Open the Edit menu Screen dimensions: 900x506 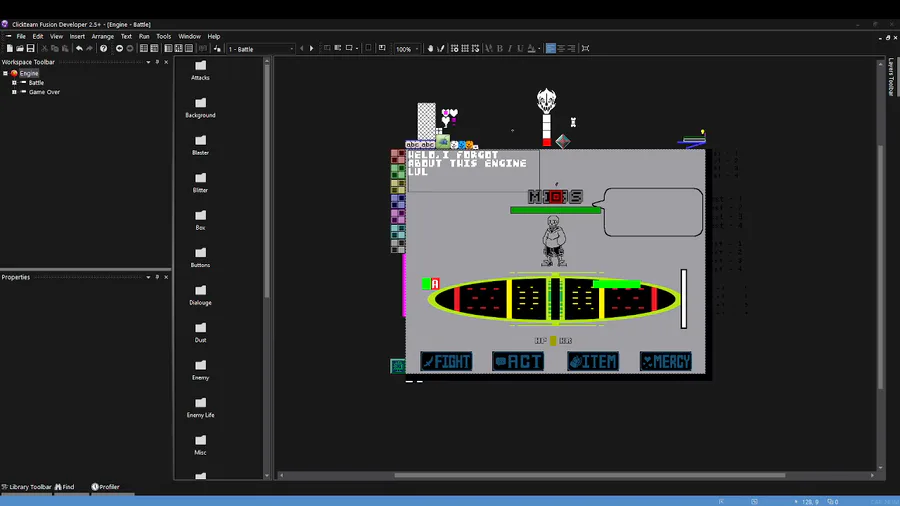coord(38,36)
